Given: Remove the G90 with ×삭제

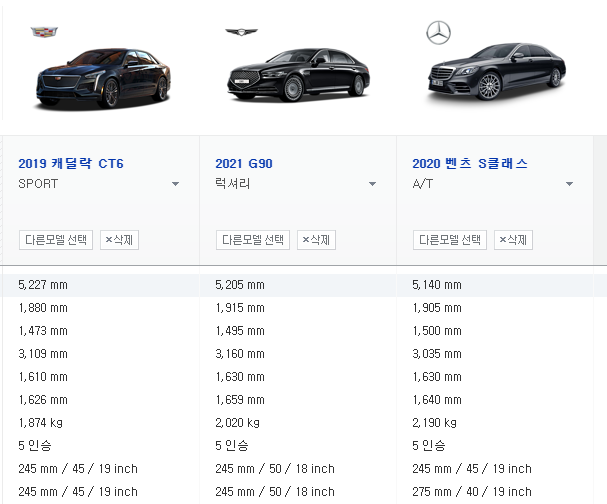Looking at the screenshot, I should click(317, 240).
